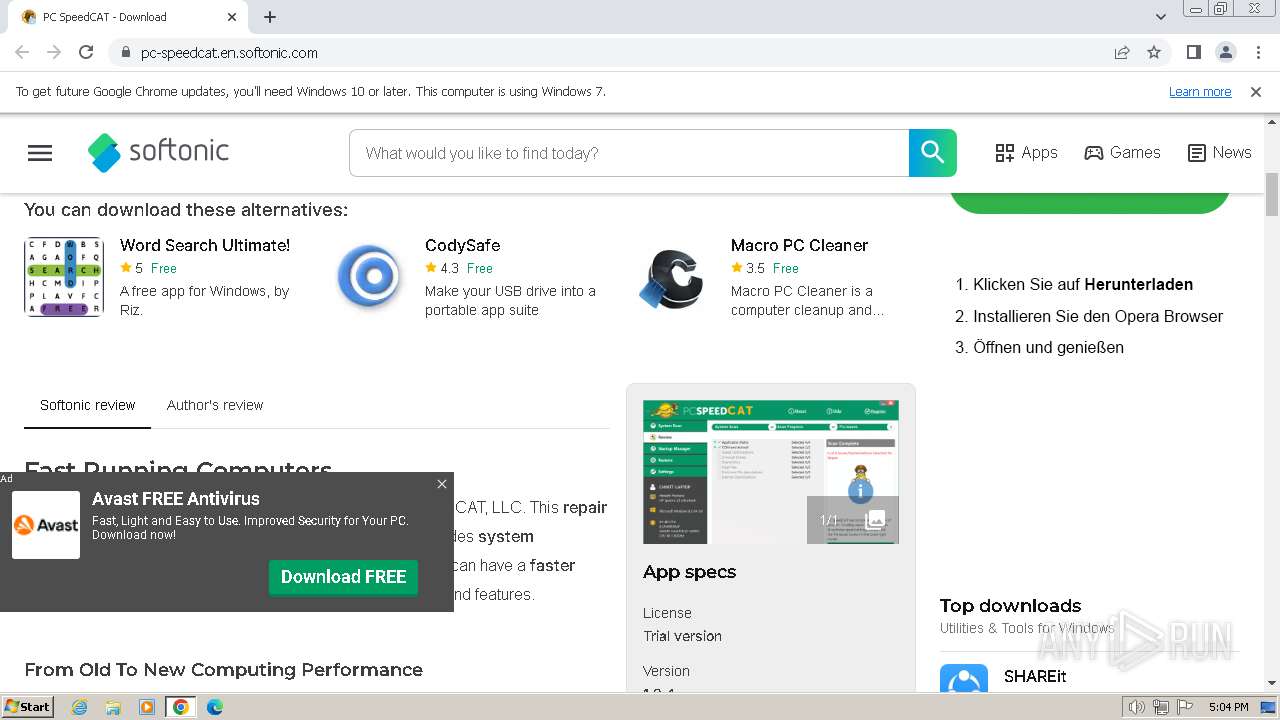Go back in browser history
Viewport: 1280px width, 720px height.
click(22, 52)
